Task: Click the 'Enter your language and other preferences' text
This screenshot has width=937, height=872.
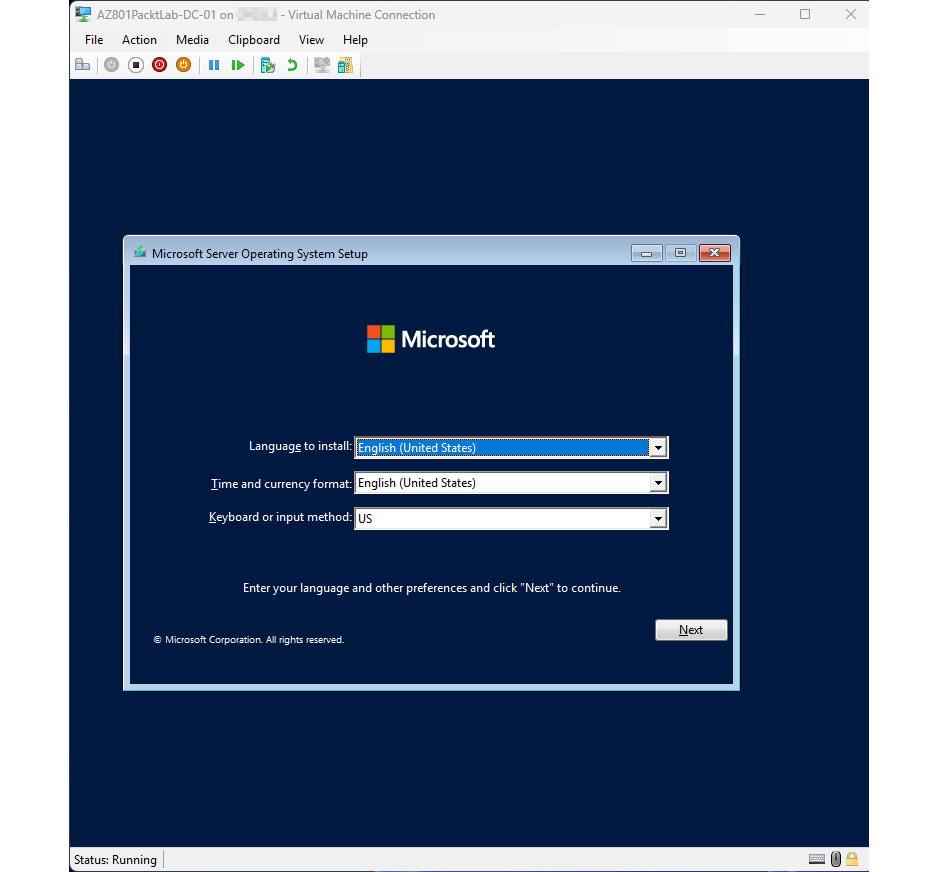Action: 432,588
